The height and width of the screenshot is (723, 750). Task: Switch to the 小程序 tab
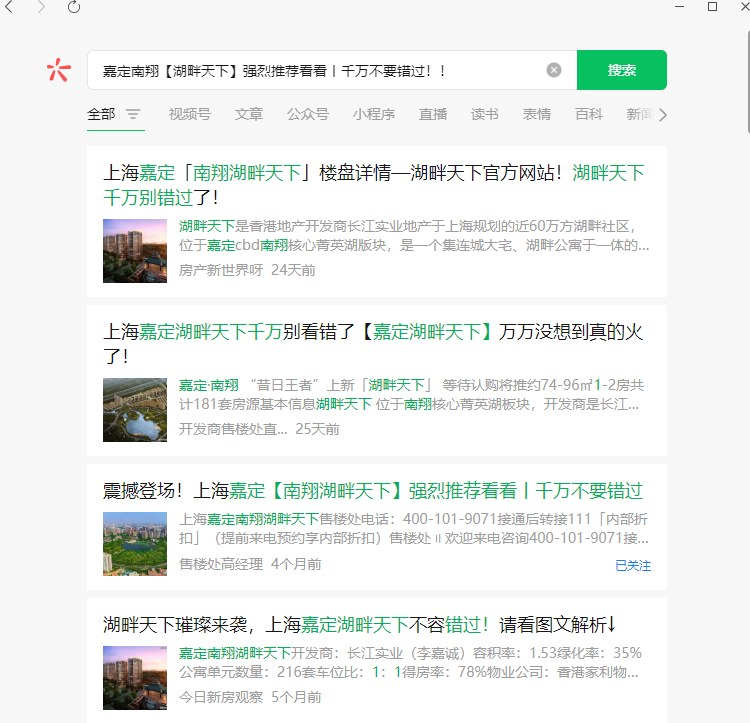click(374, 114)
